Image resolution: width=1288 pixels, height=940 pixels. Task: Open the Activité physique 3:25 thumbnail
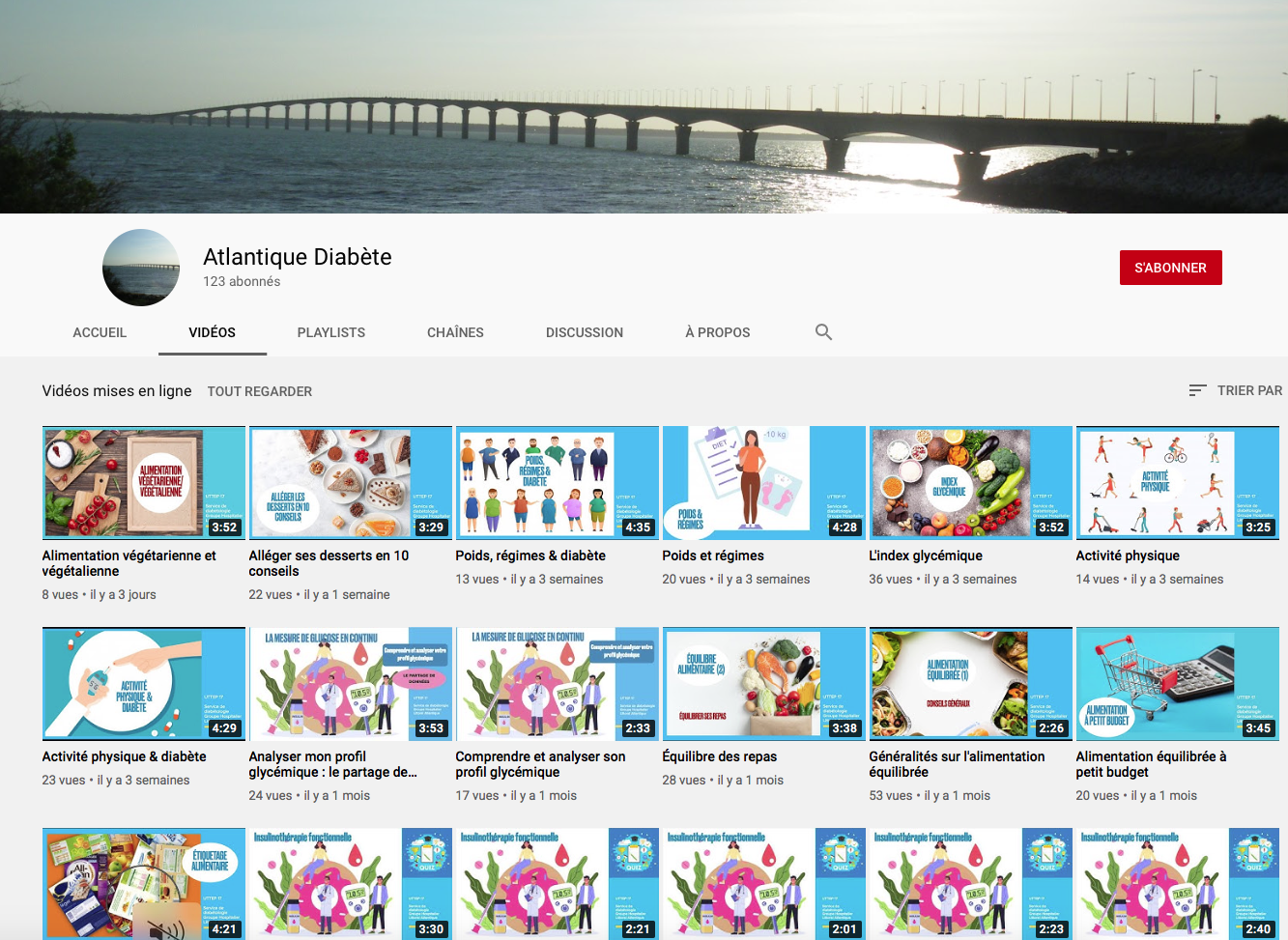(1177, 483)
